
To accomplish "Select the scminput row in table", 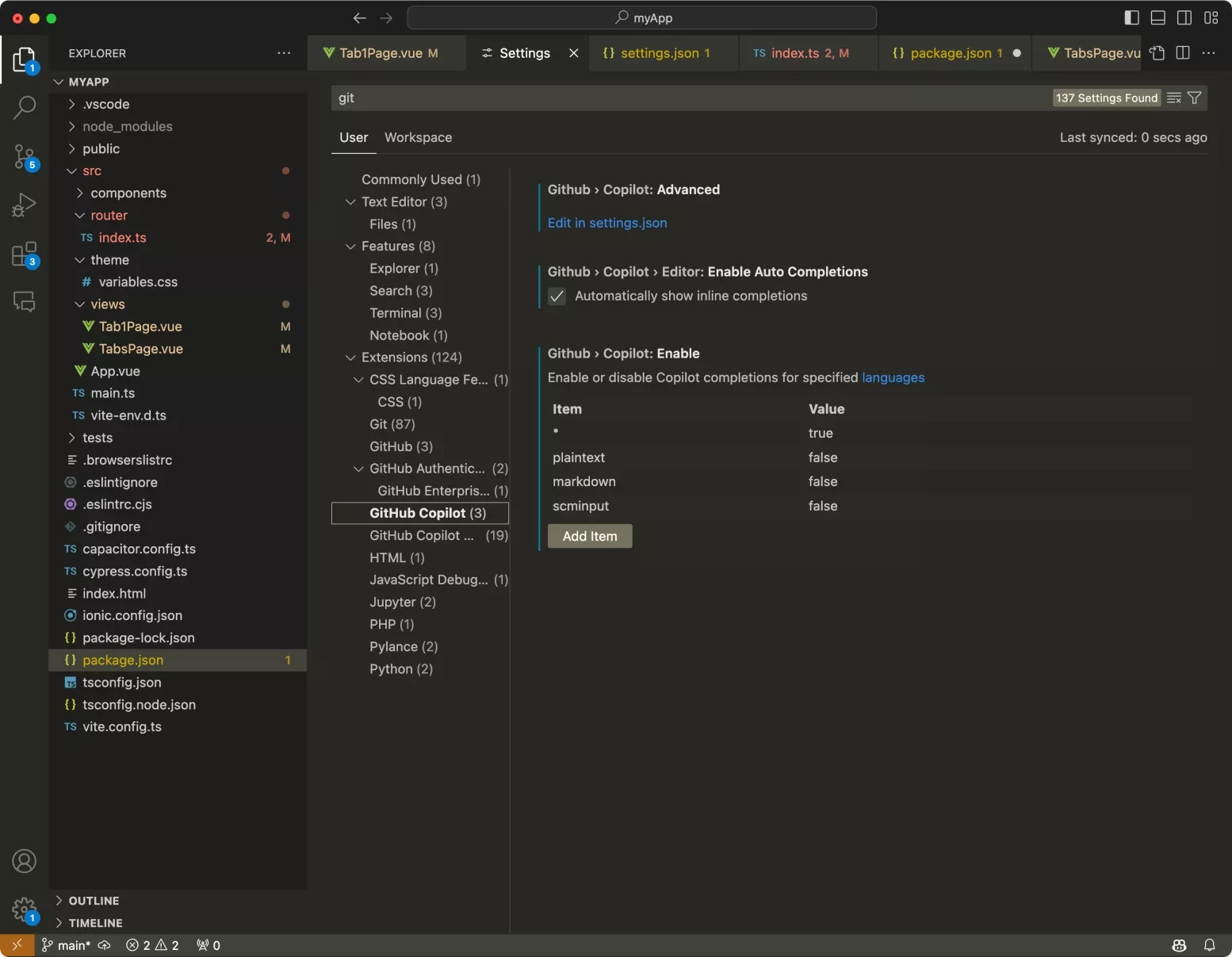I will [870, 506].
